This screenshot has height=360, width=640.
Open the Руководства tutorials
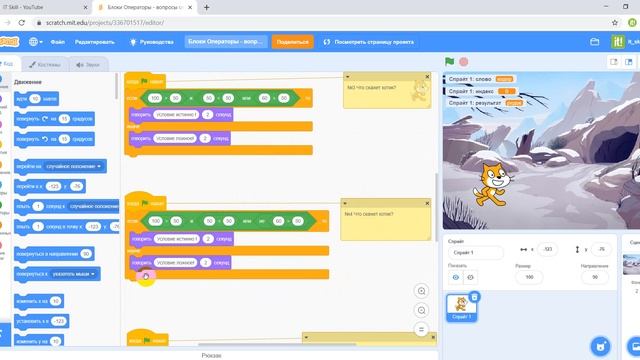(152, 42)
